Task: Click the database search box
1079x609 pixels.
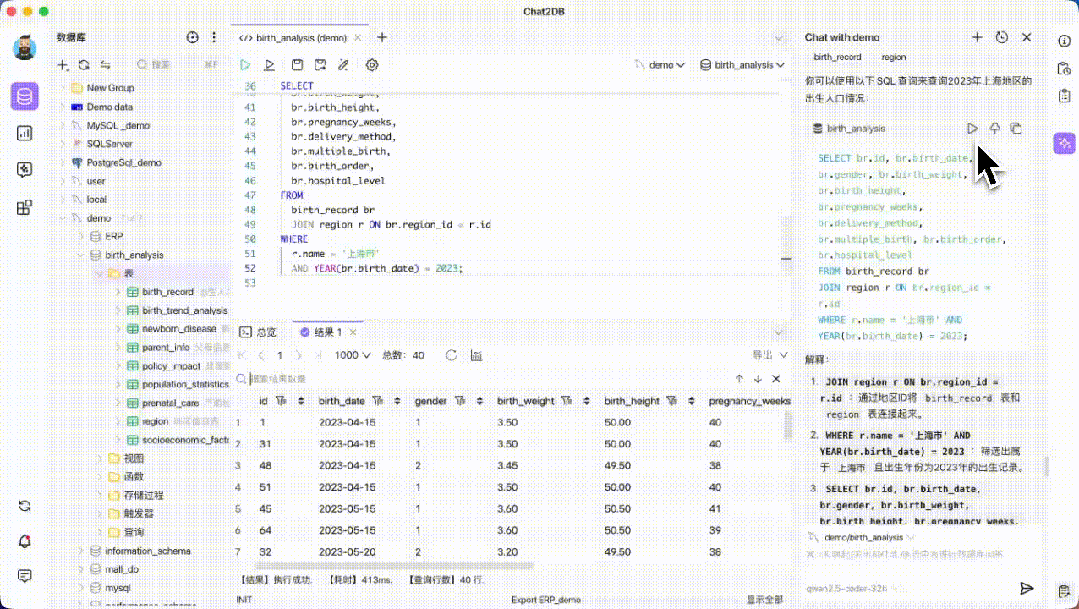Action: (178, 65)
